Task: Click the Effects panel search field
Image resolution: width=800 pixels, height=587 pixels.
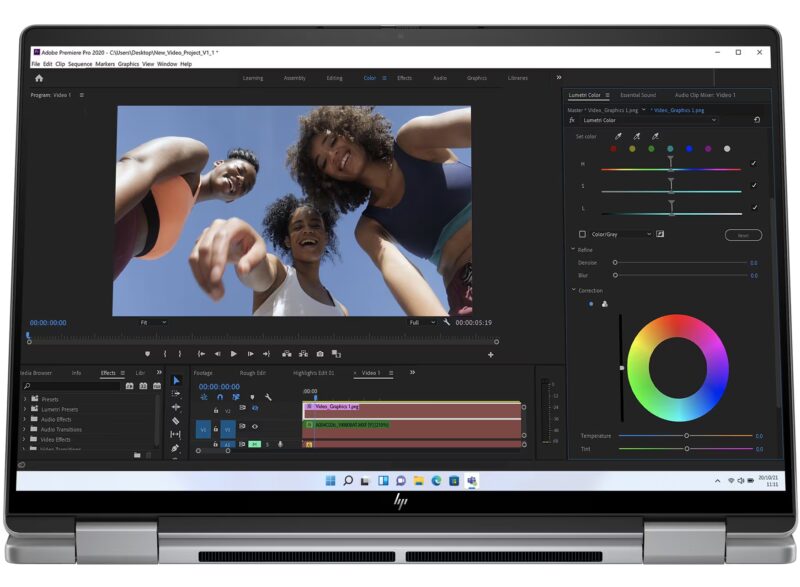Action: 71,386
